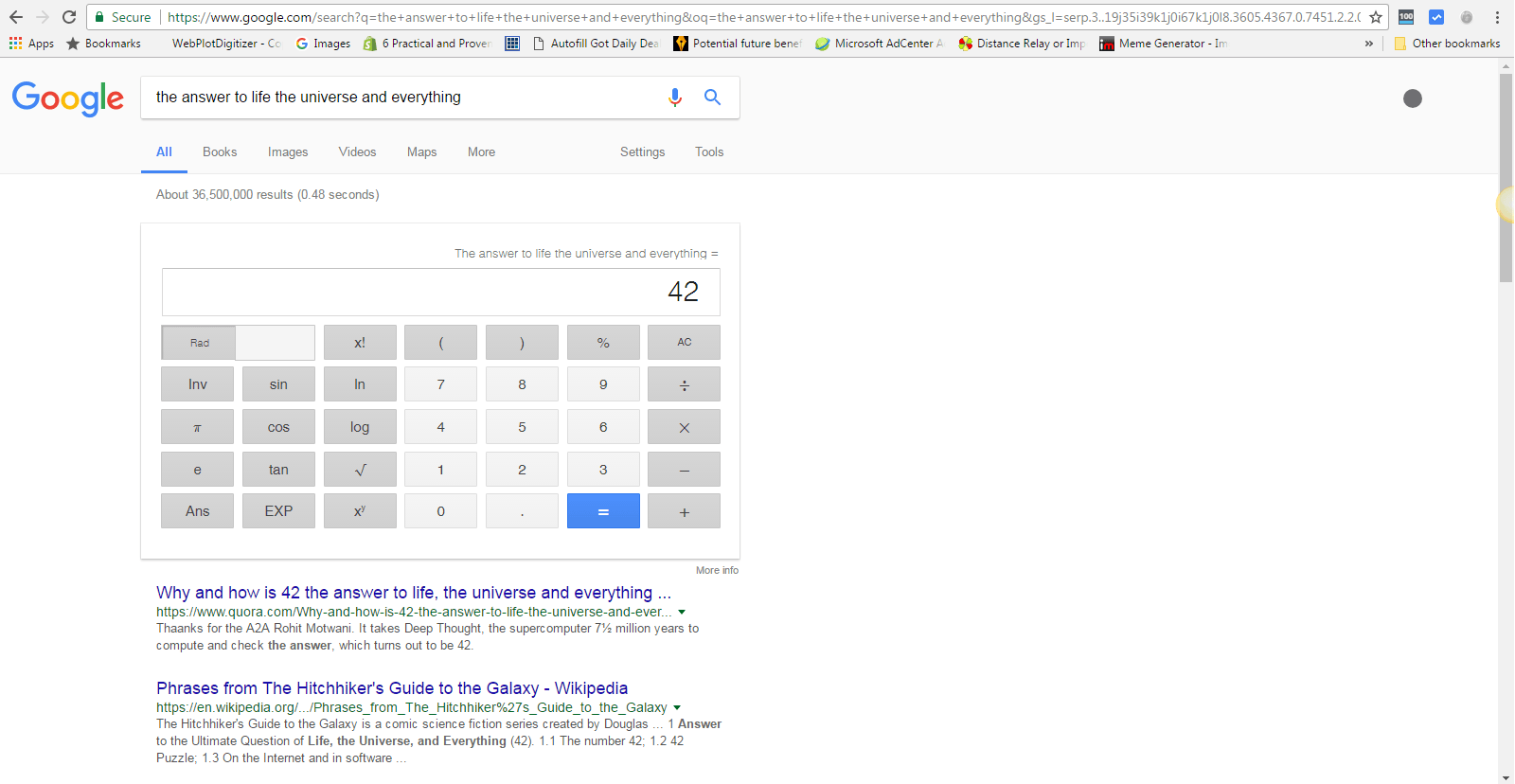Switch to degrees on Rad/Deg toggle
Viewport: 1515px width, 784px height.
coord(276,343)
